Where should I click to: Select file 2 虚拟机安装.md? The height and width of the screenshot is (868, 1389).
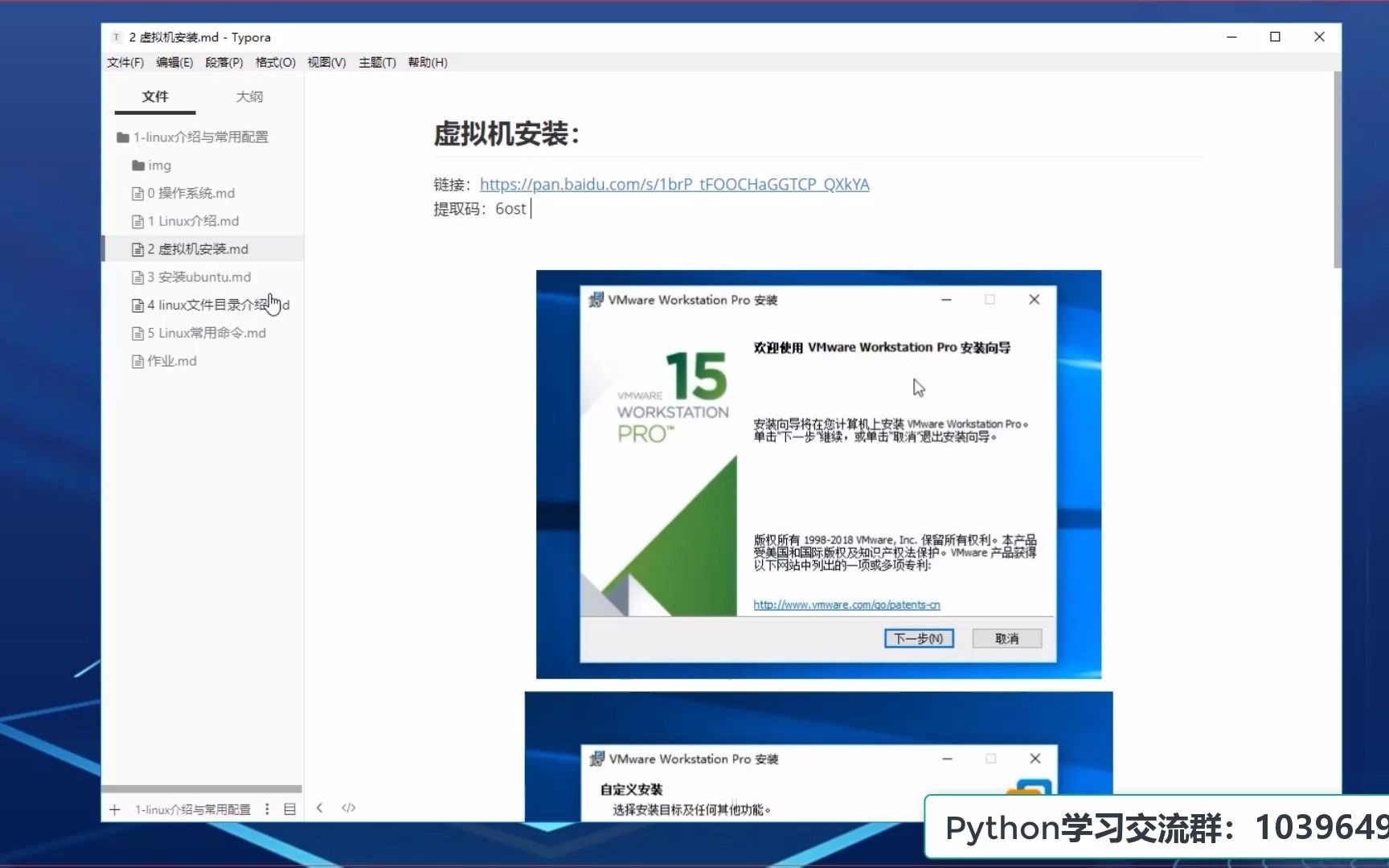[x=198, y=249]
